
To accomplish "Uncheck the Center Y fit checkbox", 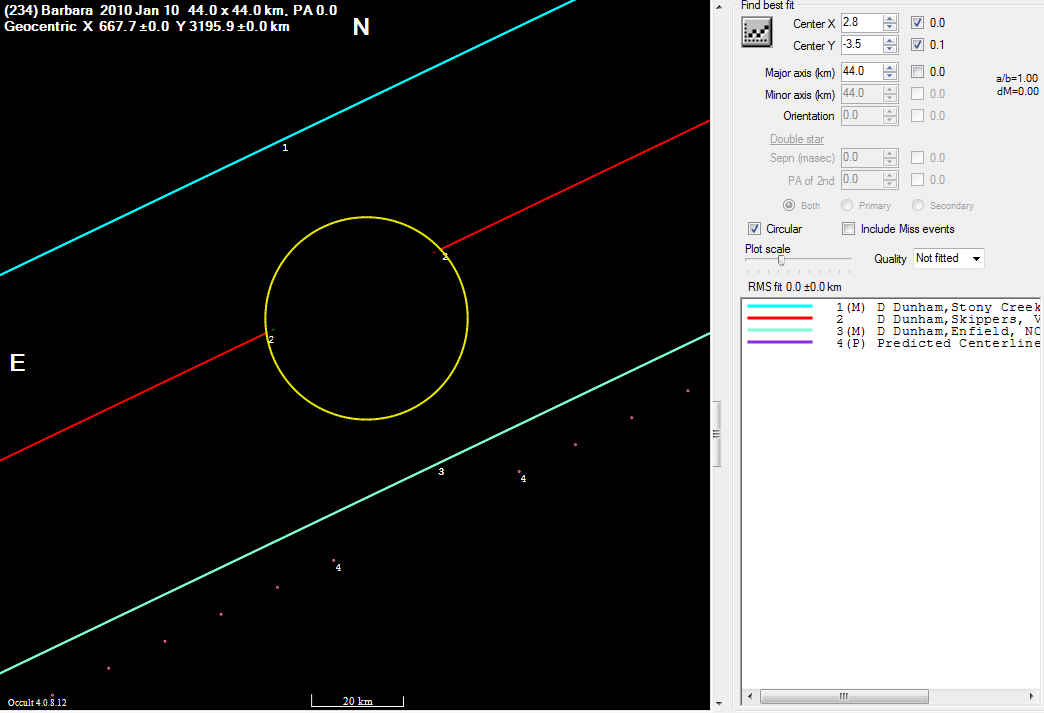I will [918, 45].
